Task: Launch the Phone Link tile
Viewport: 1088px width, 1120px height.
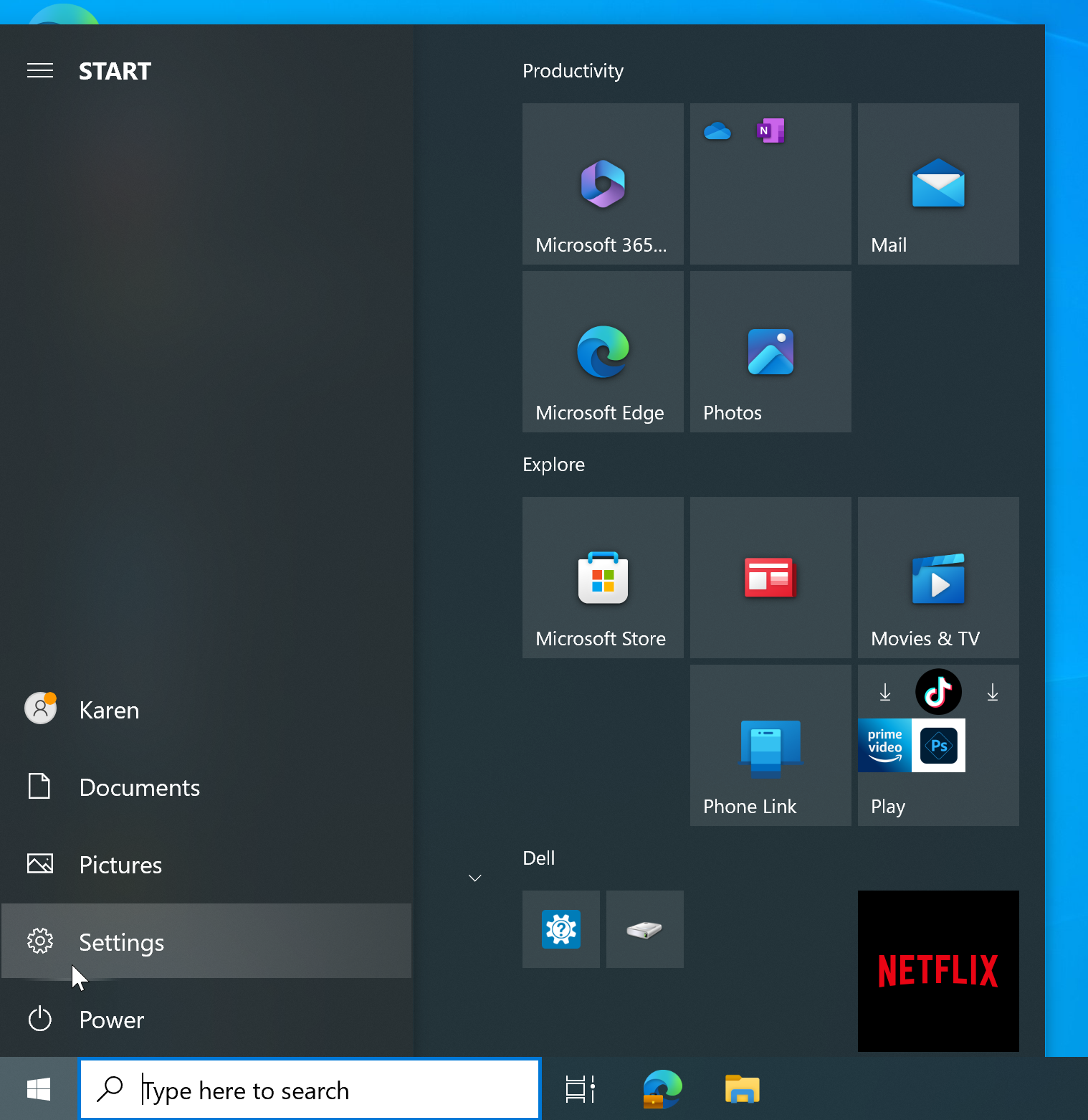Action: (770, 745)
